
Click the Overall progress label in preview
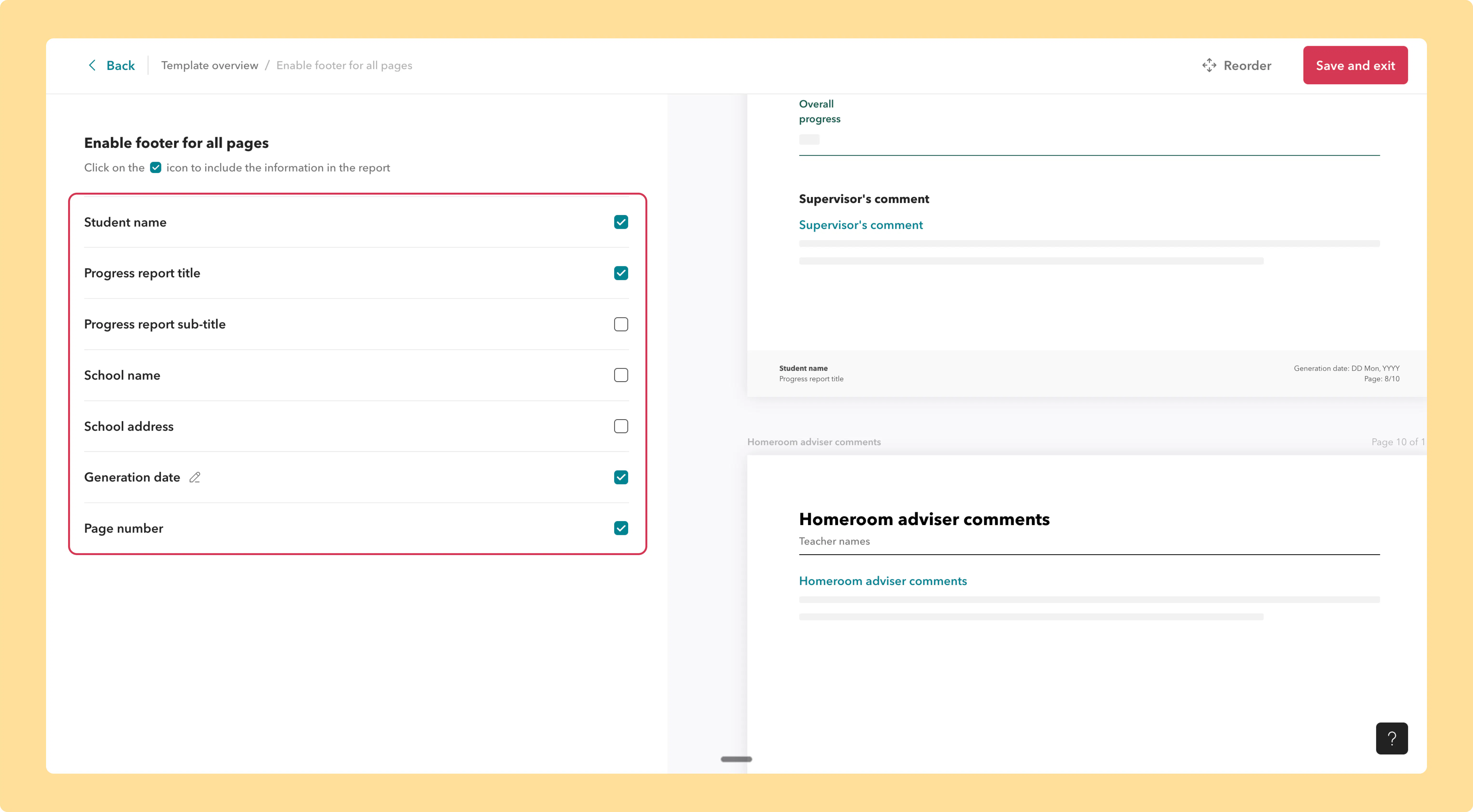click(x=819, y=111)
